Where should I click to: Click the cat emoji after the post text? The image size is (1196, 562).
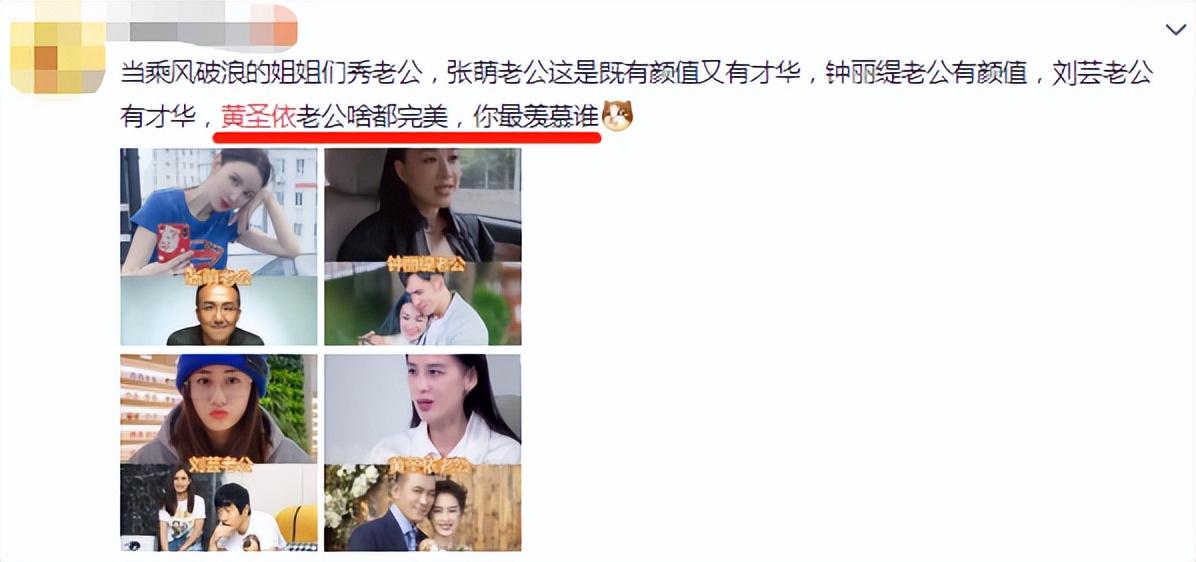(617, 117)
